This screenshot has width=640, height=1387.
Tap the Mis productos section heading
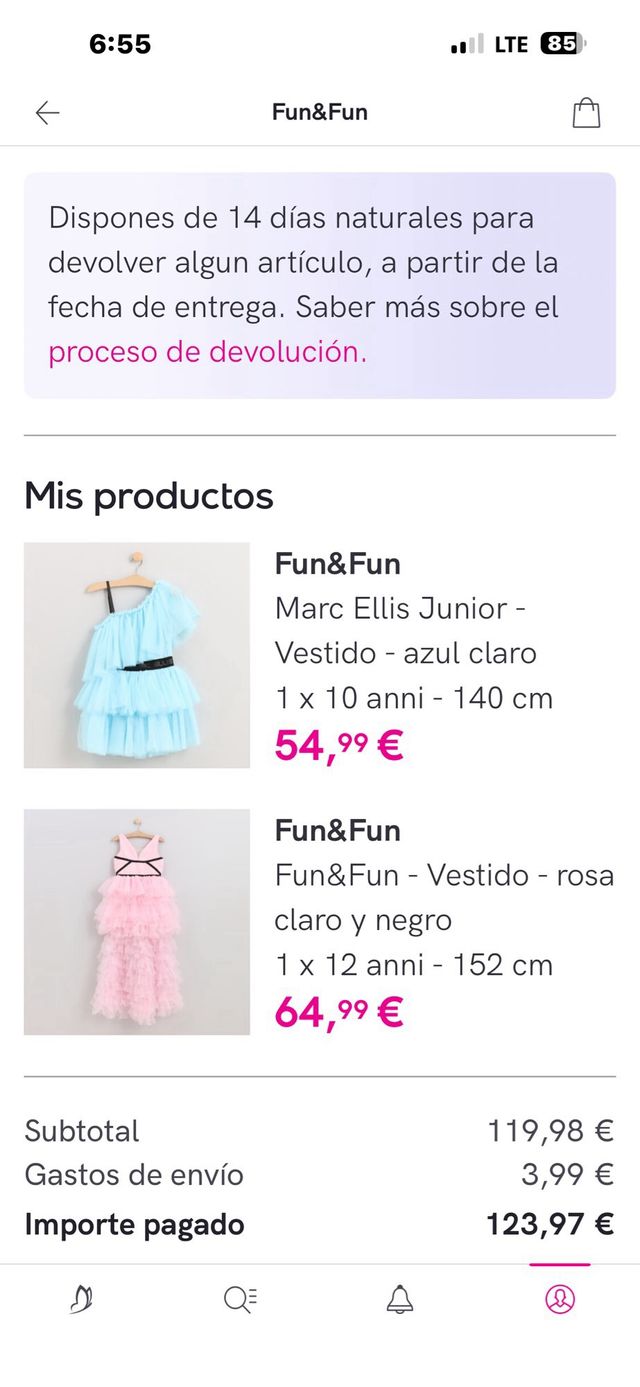click(149, 494)
